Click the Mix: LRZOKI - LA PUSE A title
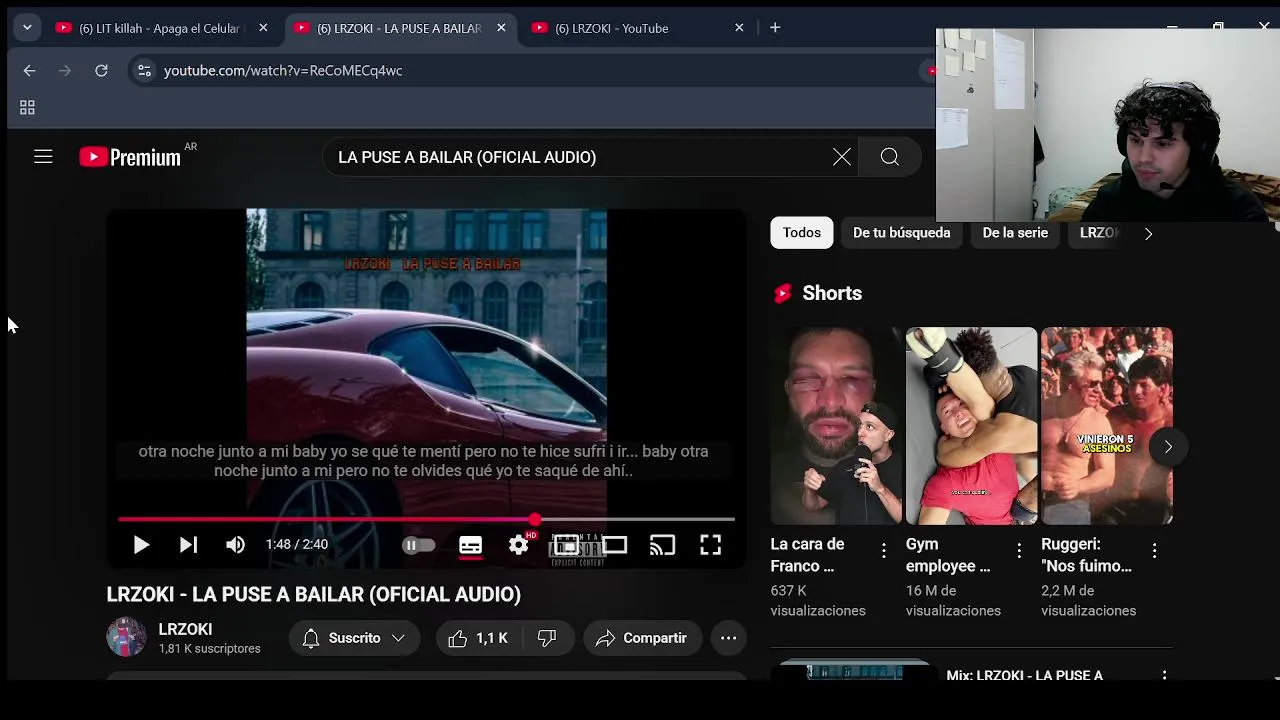 point(1024,675)
